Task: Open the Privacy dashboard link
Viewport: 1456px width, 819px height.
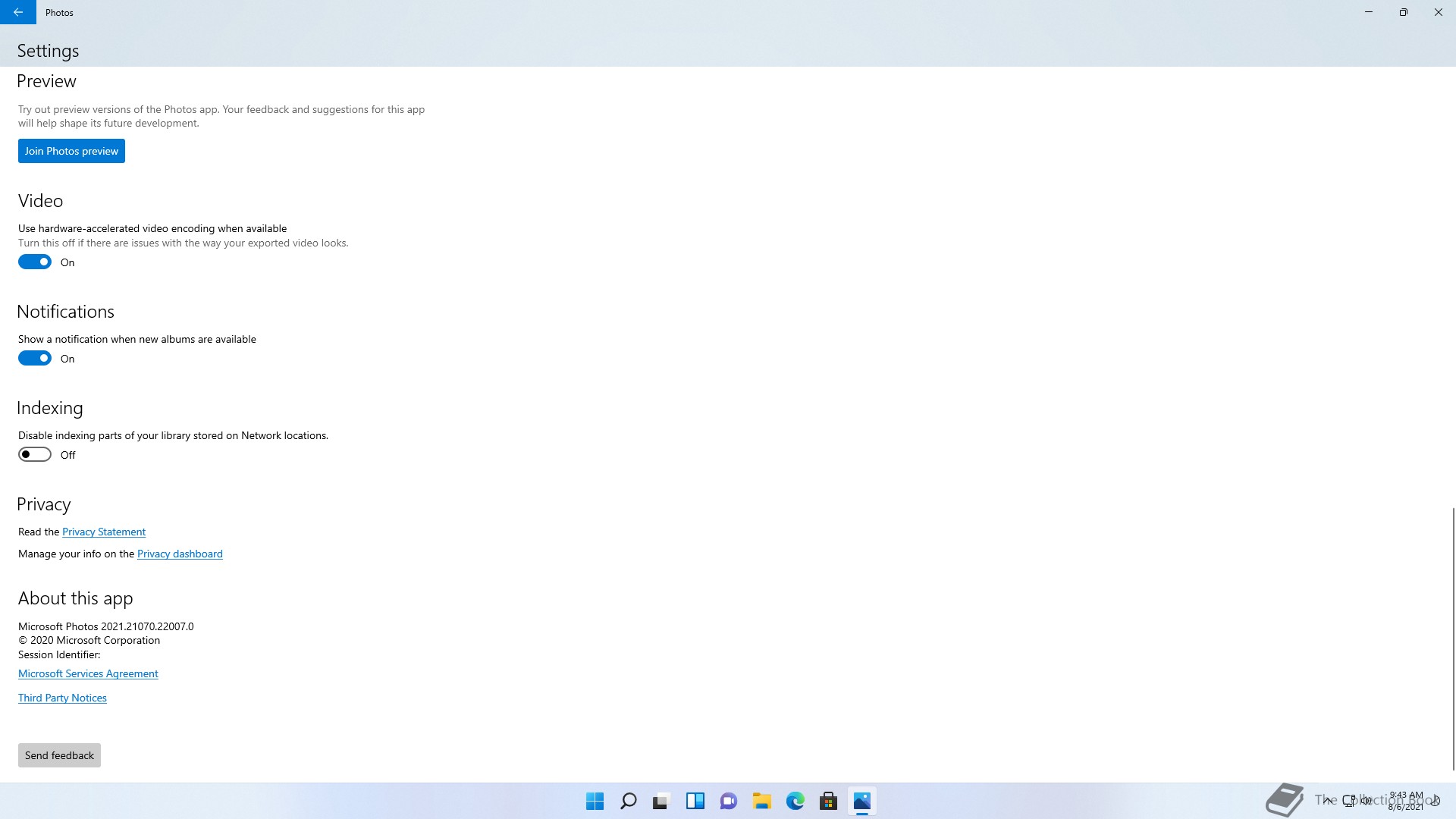Action: [x=180, y=554]
